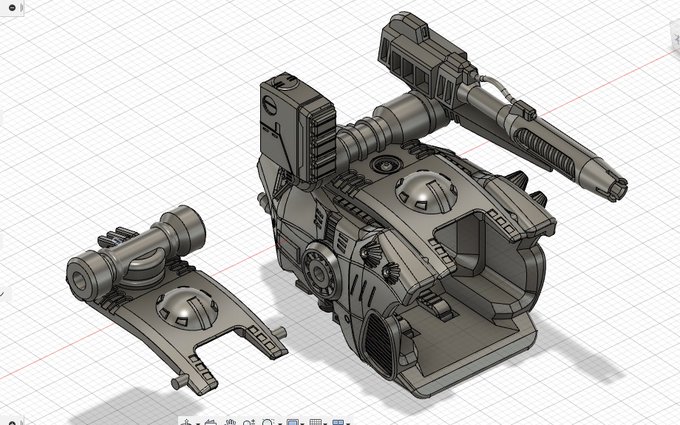Select the detached turret plate model
680x425 pixels.
176,299
